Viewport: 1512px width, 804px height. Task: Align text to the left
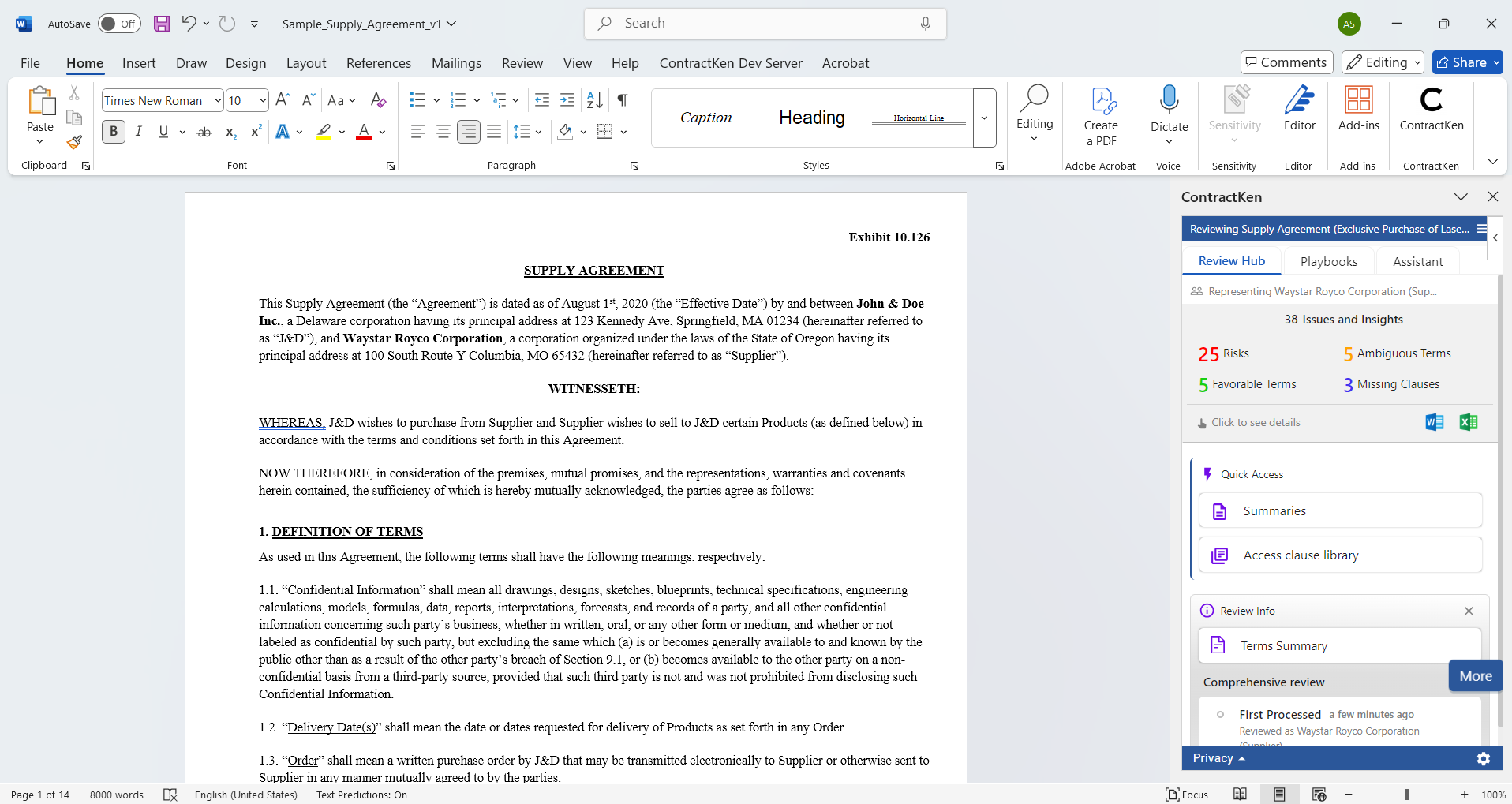(x=418, y=132)
